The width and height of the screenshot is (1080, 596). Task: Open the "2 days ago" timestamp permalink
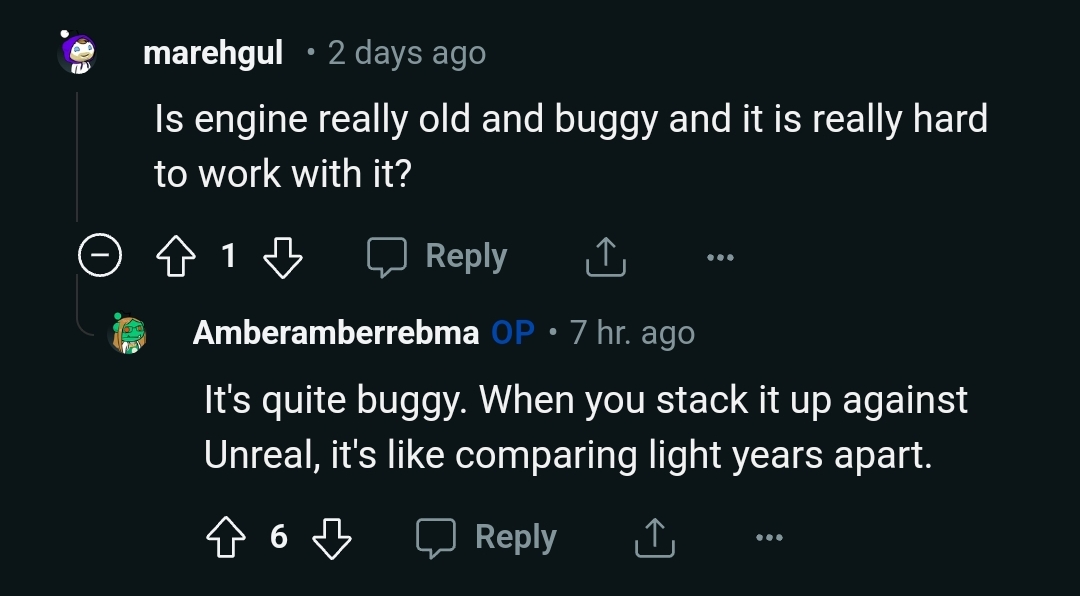point(407,53)
